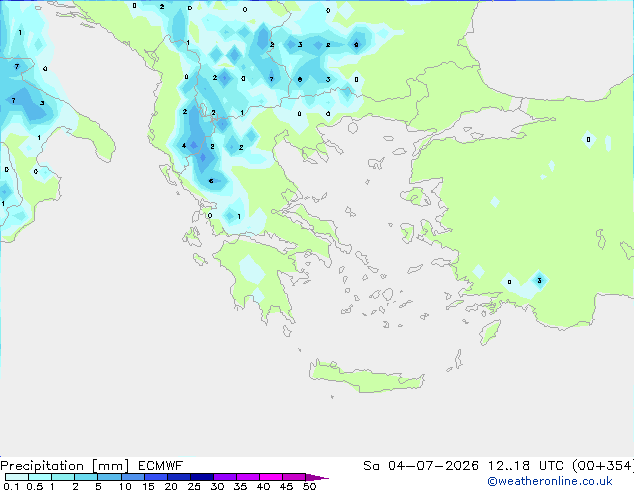Click the "Sa 04-07-2026" date text
634x490 pixels.
pyautogui.click(x=421, y=466)
